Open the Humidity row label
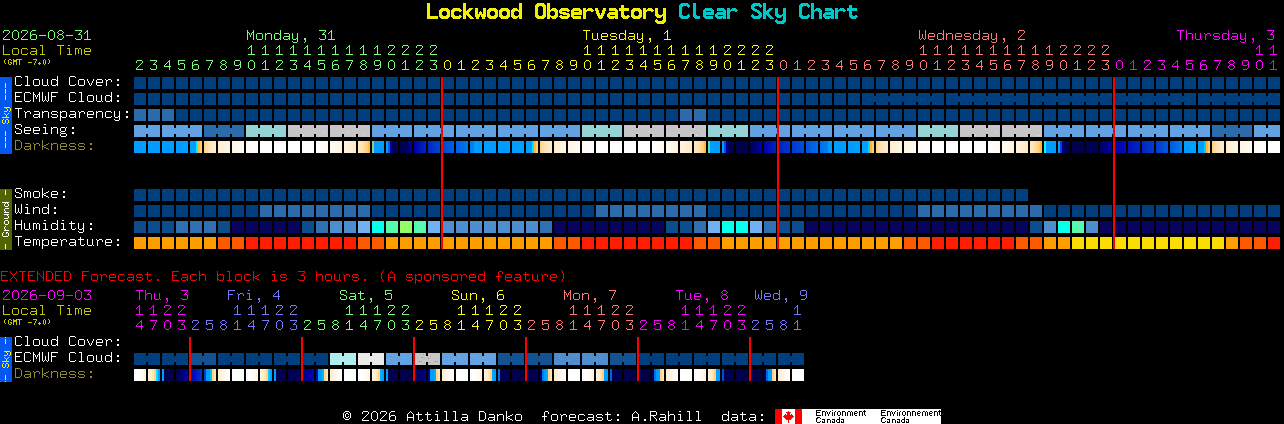This screenshot has height=424, width=1284. point(54,226)
